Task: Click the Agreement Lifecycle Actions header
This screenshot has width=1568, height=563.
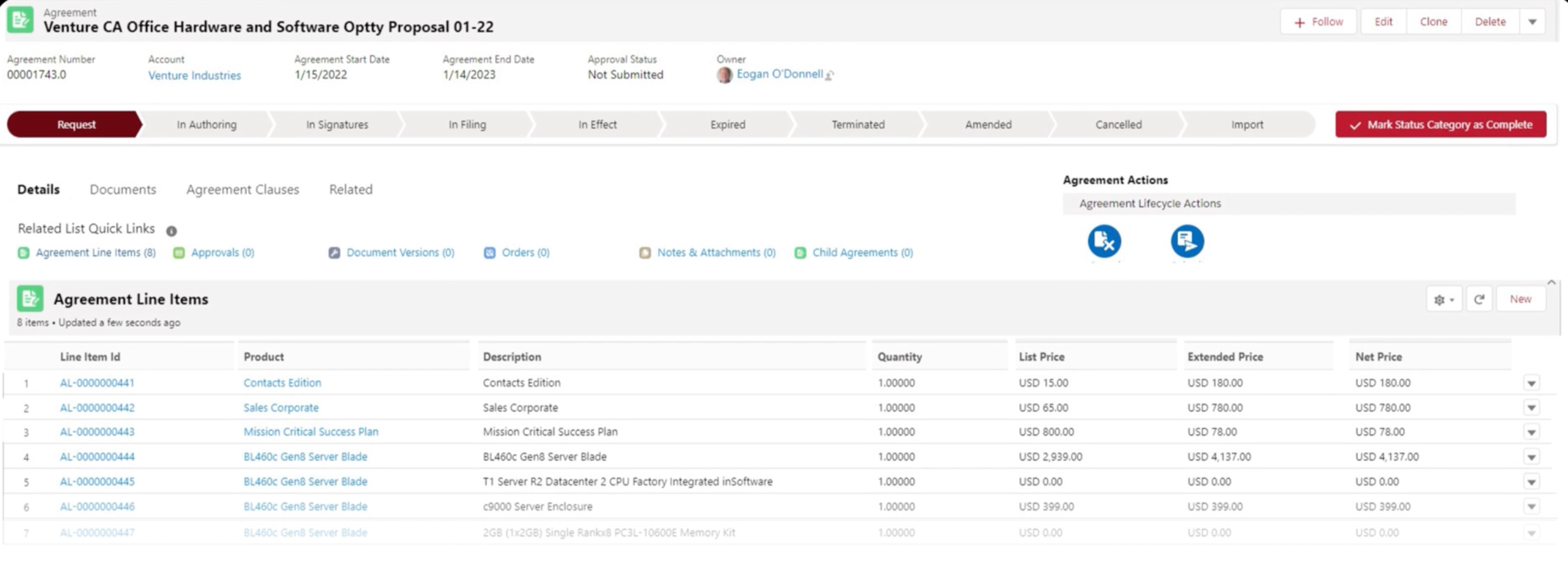Action: click(1289, 204)
